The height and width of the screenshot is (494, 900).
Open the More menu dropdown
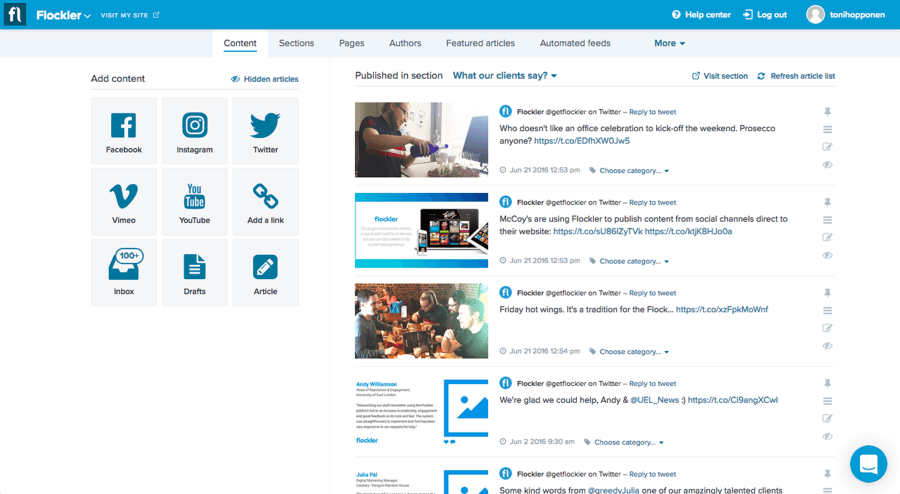(669, 43)
